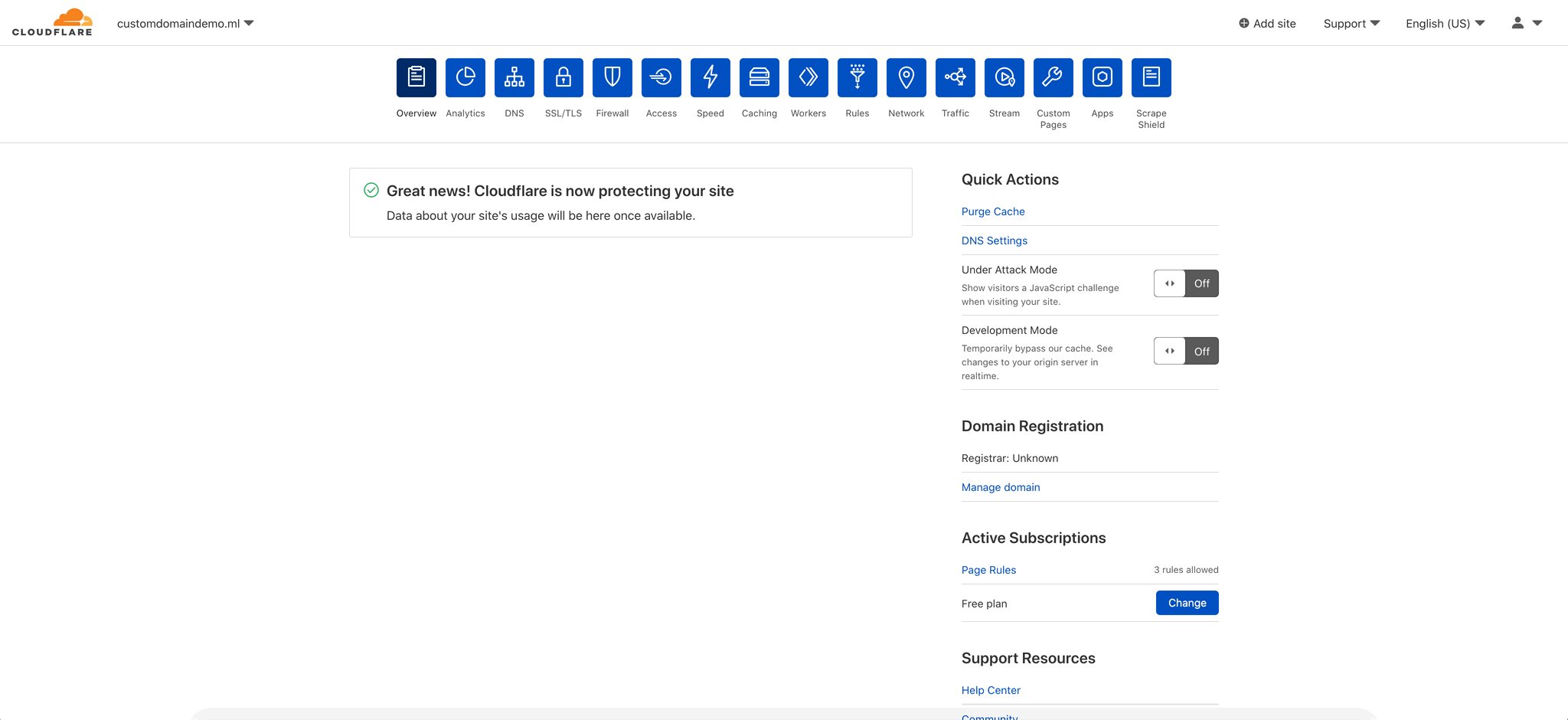The height and width of the screenshot is (720, 1568).
Task: Click the Cloudflare logo
Action: coord(52,22)
